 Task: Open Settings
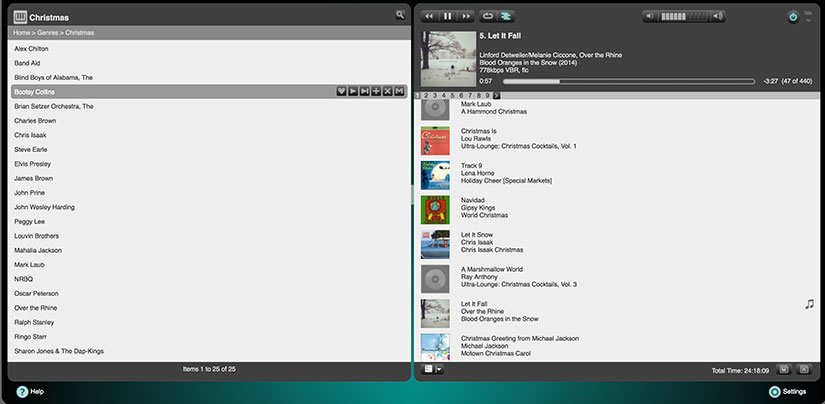(788, 391)
